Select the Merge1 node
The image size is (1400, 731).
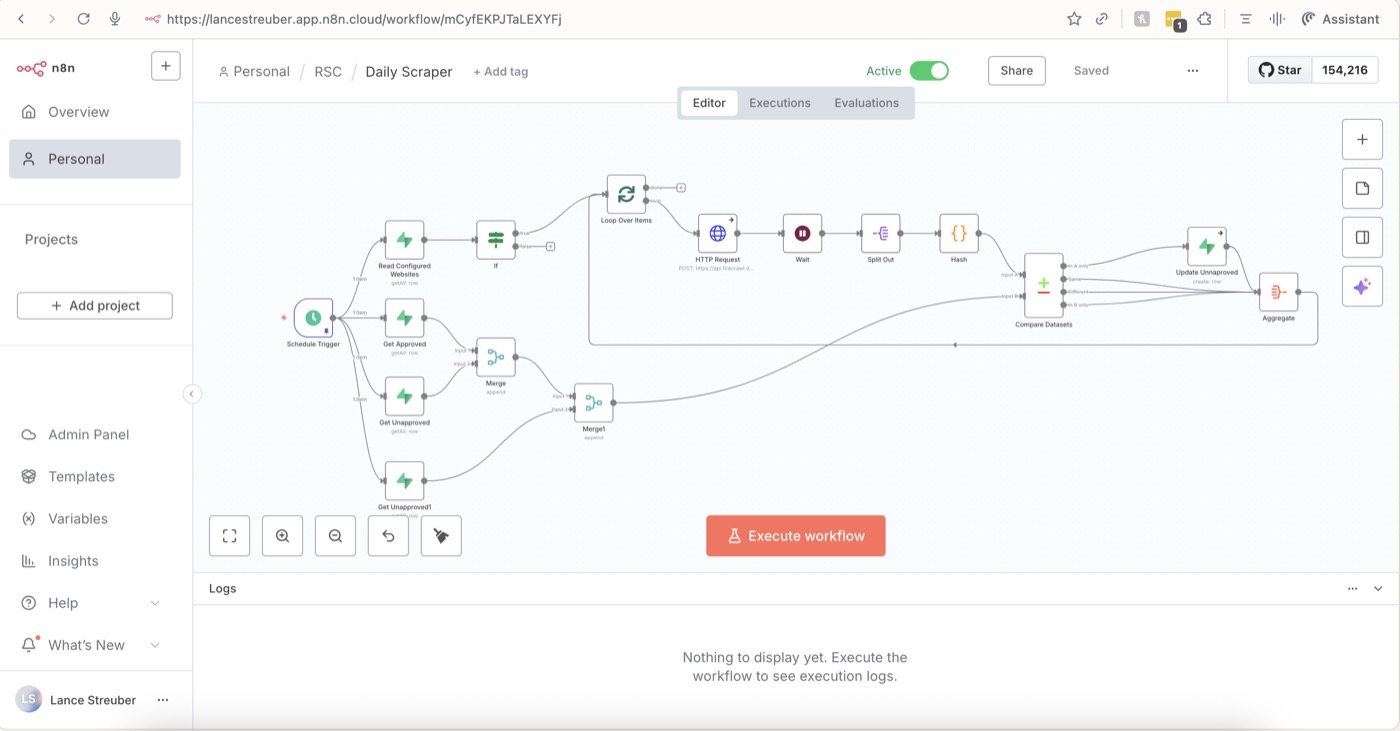pyautogui.click(x=594, y=403)
